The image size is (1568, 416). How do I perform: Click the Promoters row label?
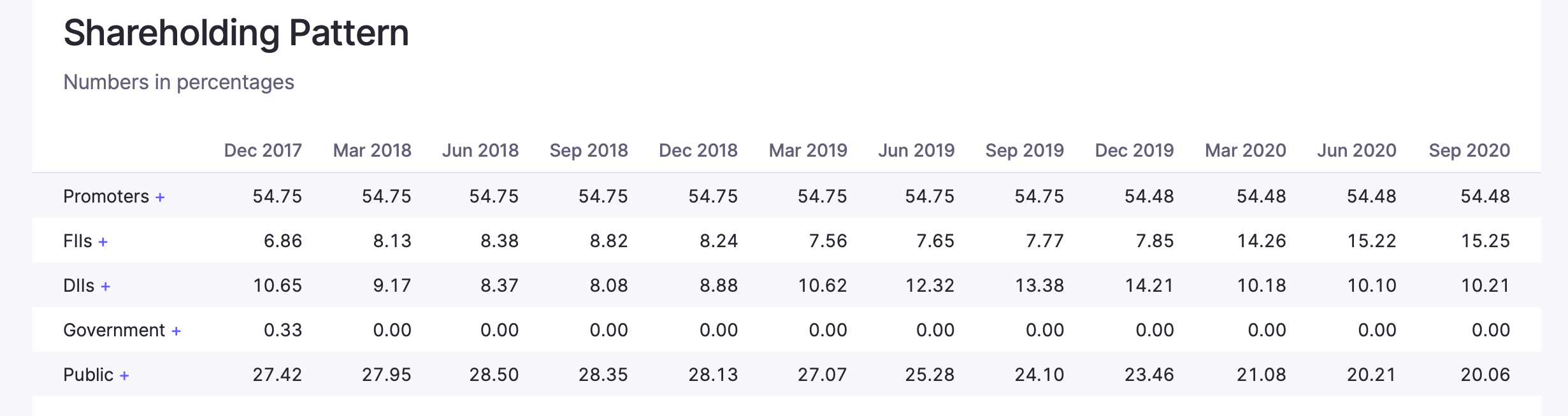106,196
